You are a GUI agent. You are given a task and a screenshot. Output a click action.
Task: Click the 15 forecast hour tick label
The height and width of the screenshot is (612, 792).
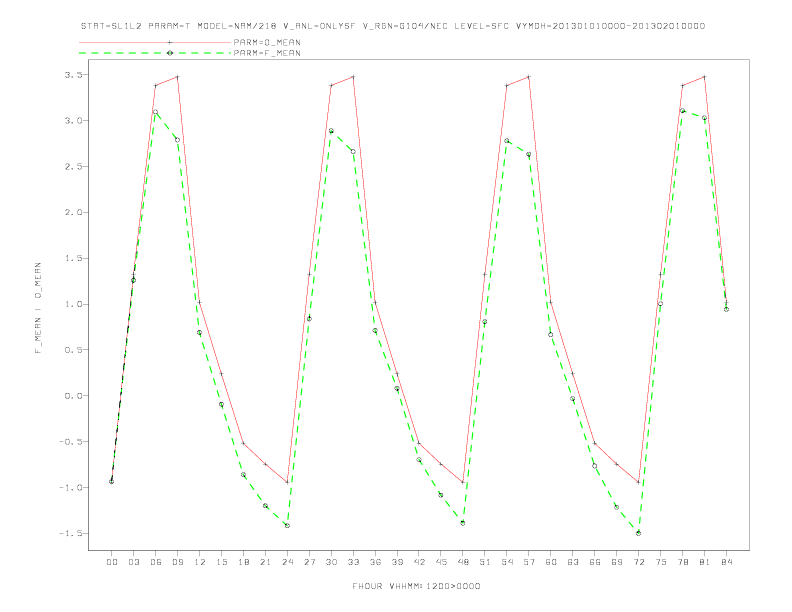point(221,562)
